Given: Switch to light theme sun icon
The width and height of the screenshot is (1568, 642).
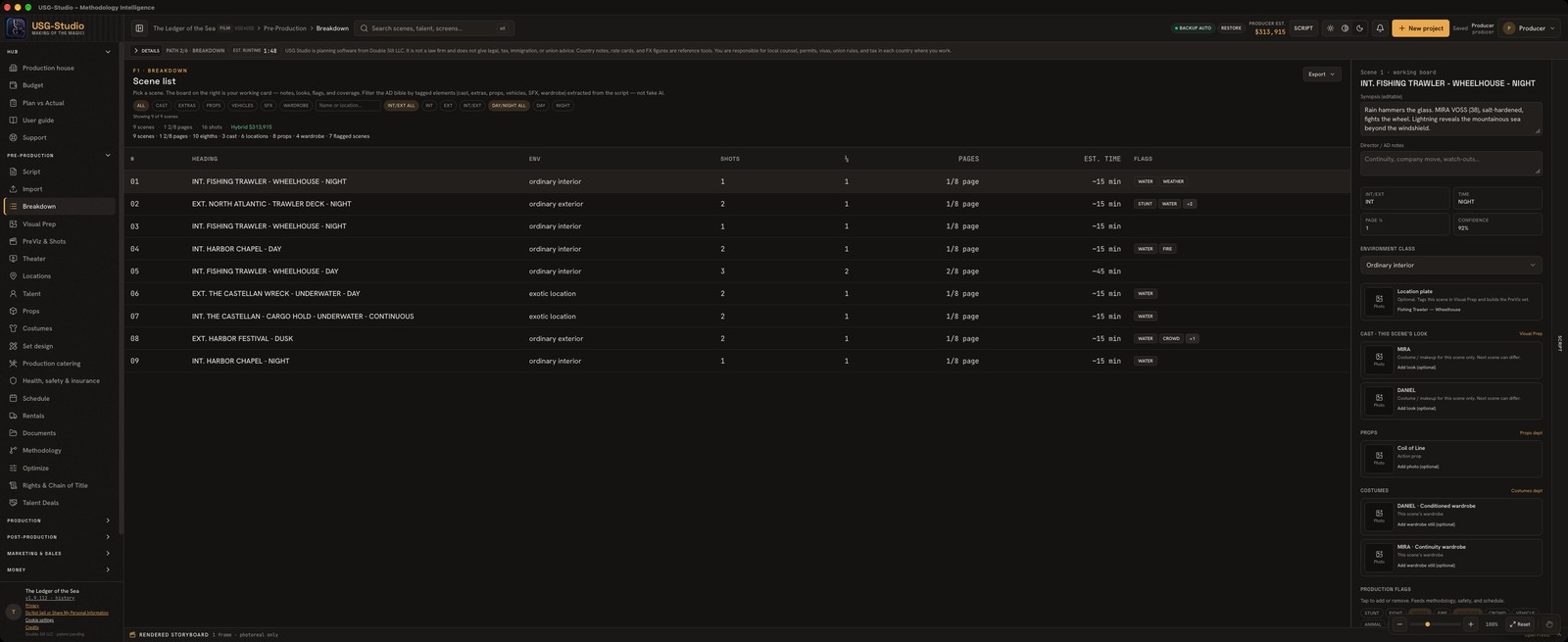Looking at the screenshot, I should tap(1330, 28).
